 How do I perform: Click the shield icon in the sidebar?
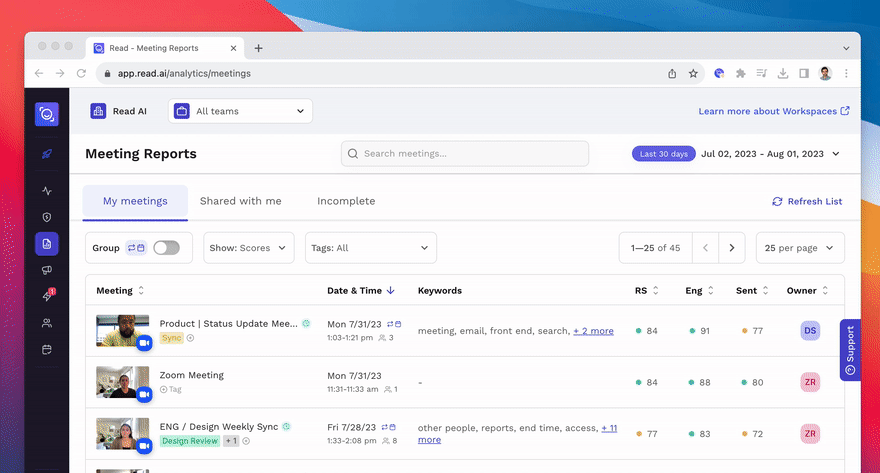[47, 217]
